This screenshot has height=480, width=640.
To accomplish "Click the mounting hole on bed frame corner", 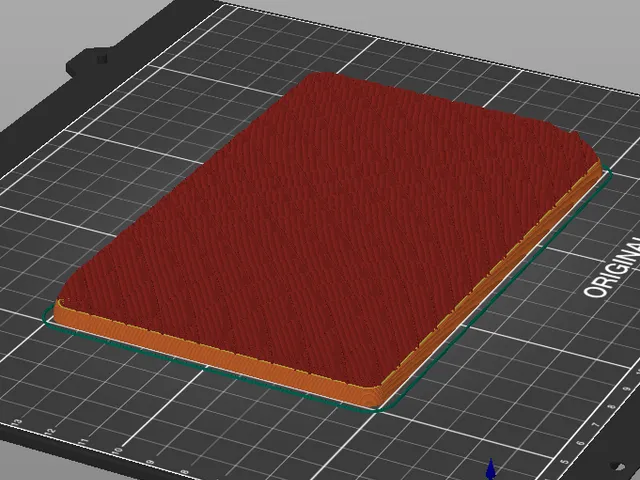I will pos(619,467).
